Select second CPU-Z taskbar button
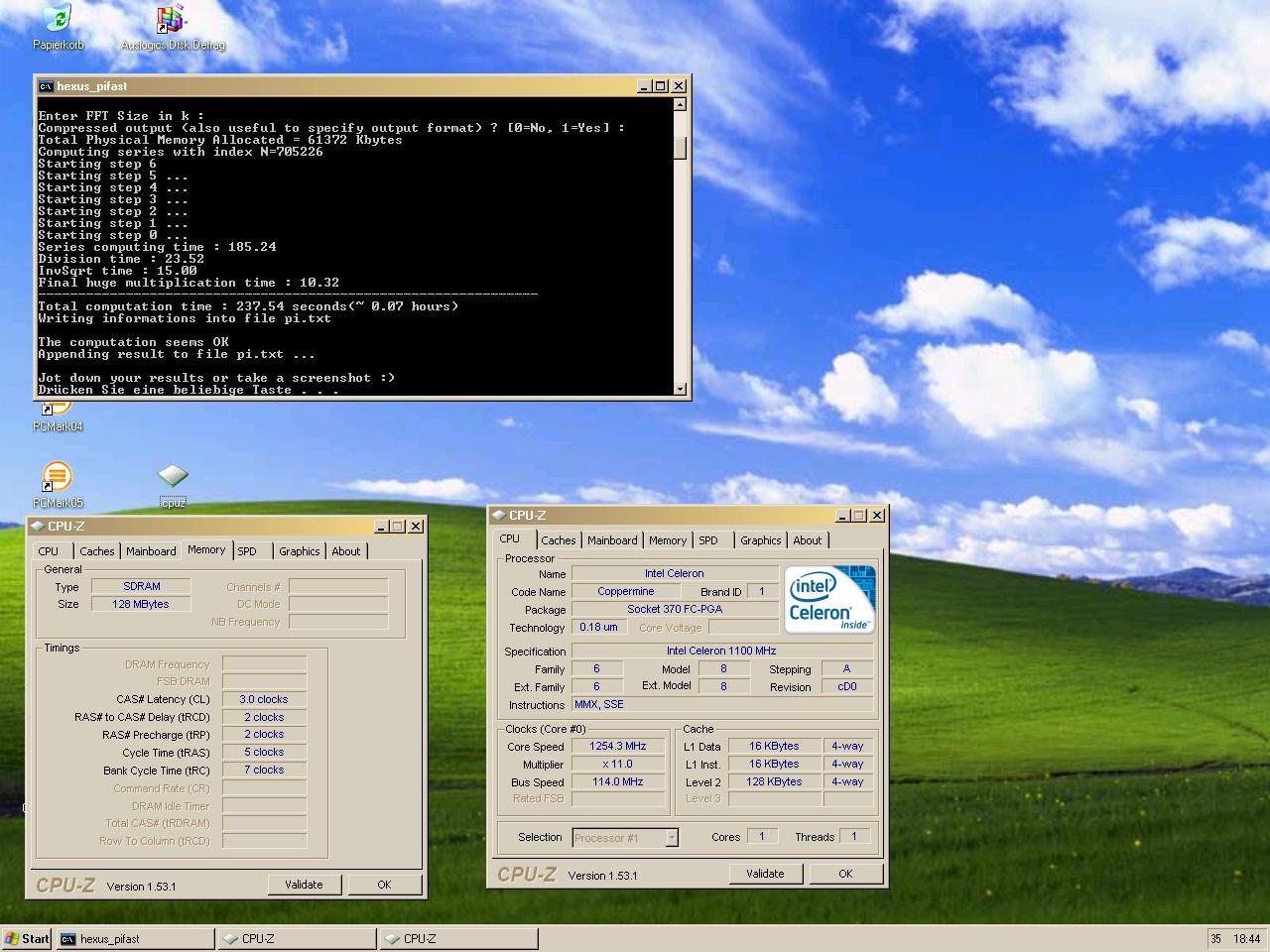This screenshot has width=1270, height=952. click(x=459, y=938)
